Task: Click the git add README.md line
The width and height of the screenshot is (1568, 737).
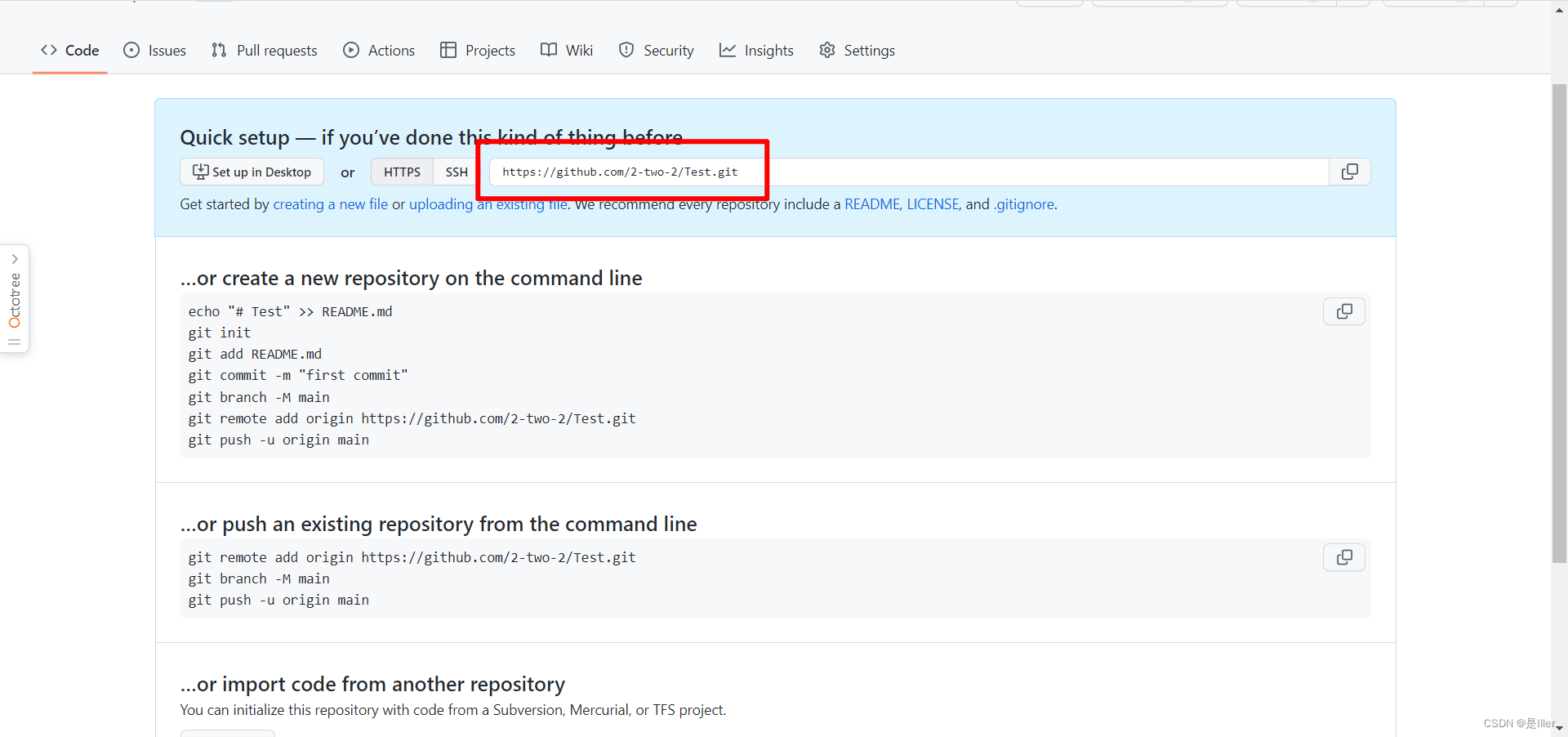Action: point(255,354)
